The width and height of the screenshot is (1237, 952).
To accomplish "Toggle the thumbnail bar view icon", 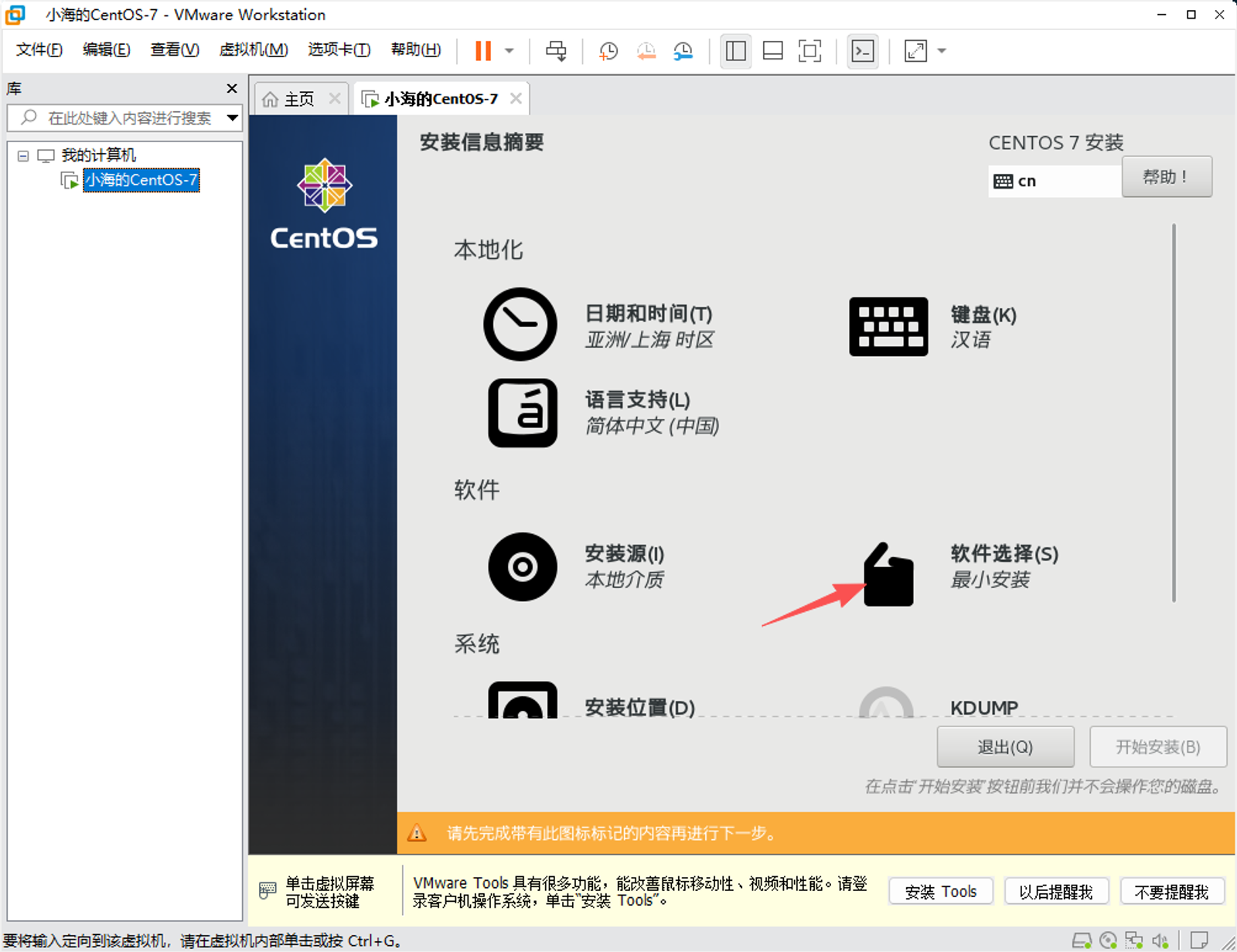I will [x=772, y=51].
